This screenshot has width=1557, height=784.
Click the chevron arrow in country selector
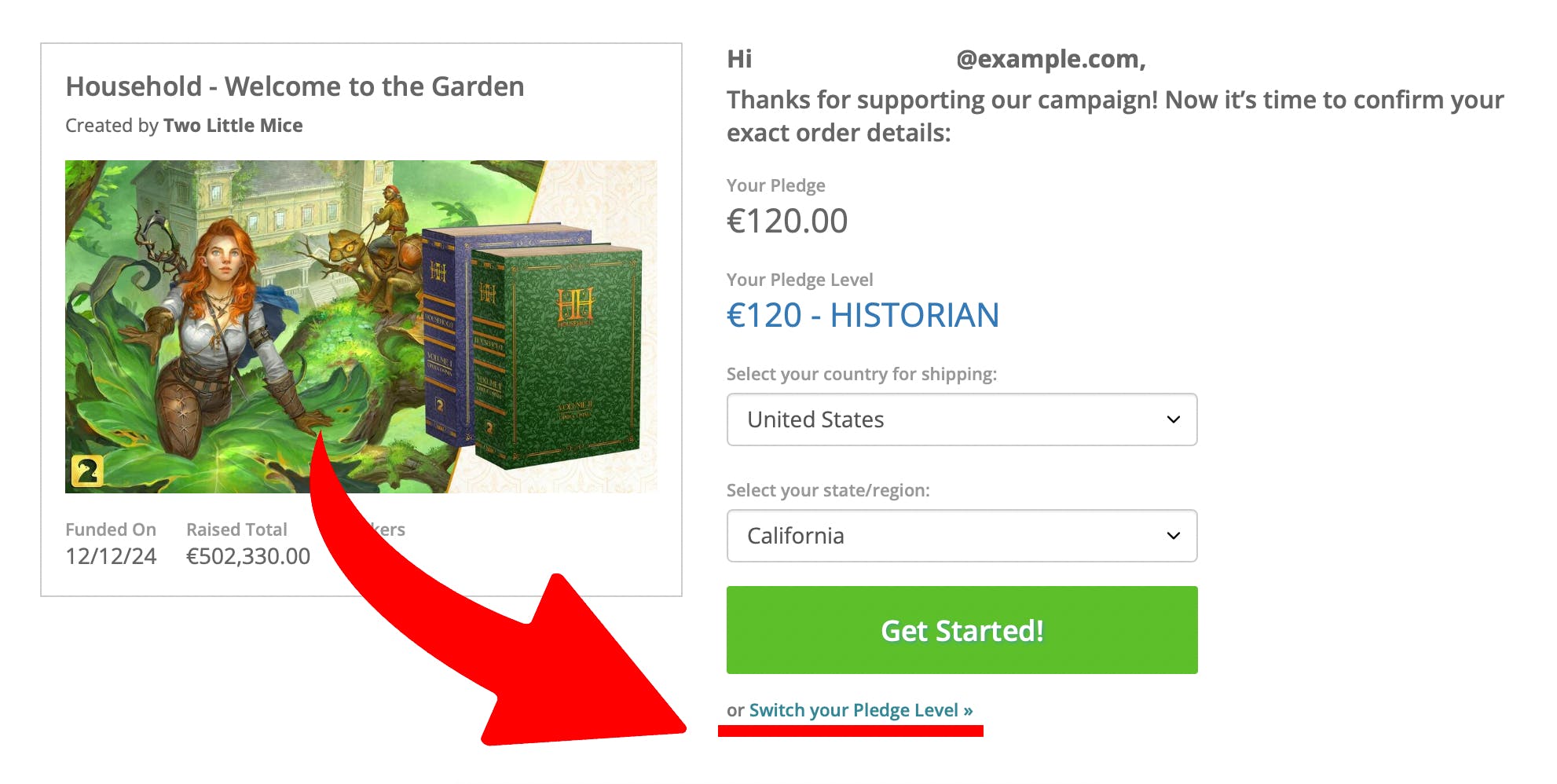(x=1174, y=419)
